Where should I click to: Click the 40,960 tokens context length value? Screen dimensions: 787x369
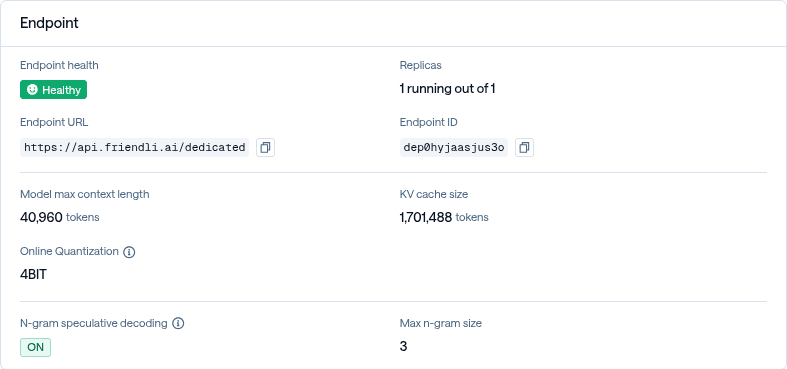pyautogui.click(x=60, y=217)
